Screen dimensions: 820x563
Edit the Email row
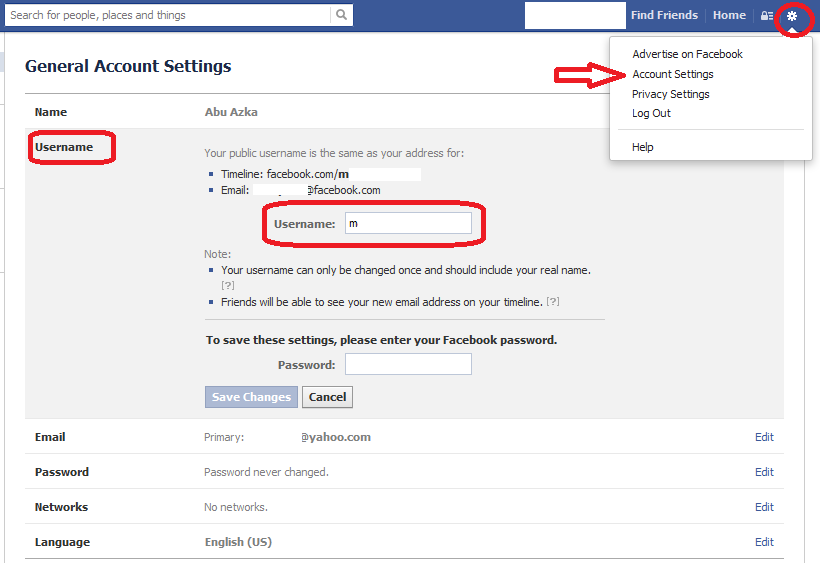764,437
